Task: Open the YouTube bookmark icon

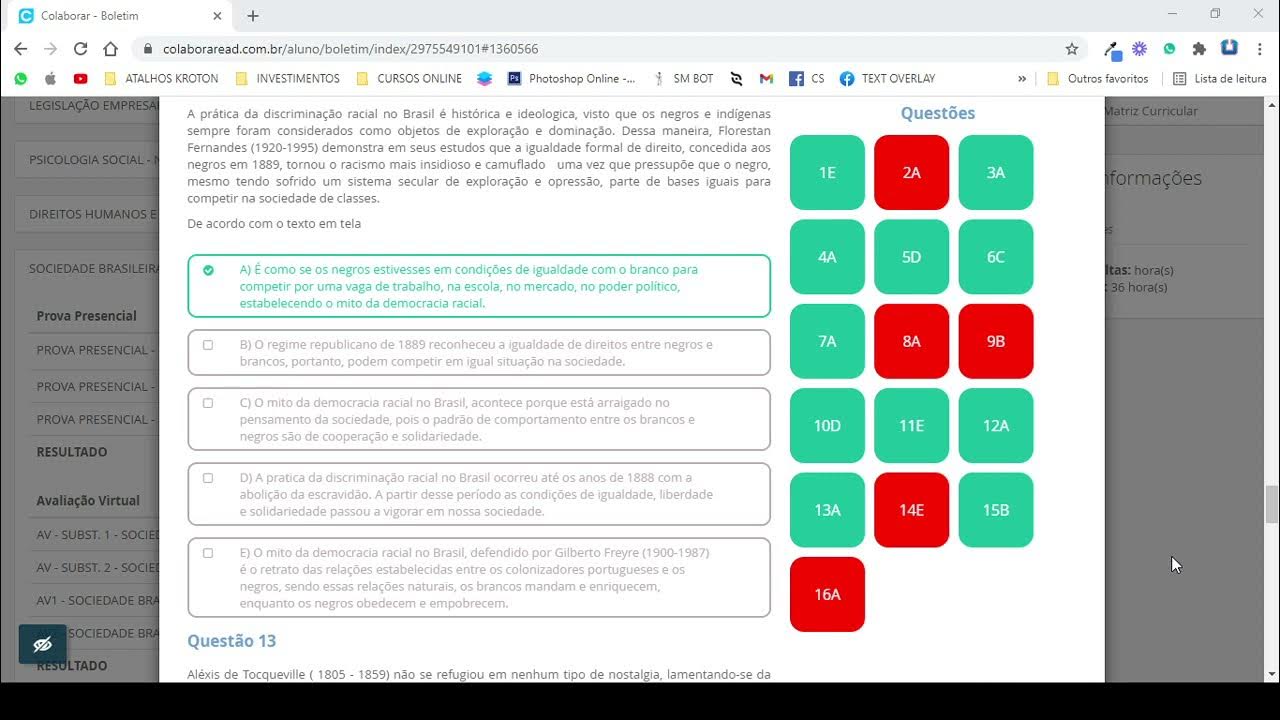Action: point(80,78)
